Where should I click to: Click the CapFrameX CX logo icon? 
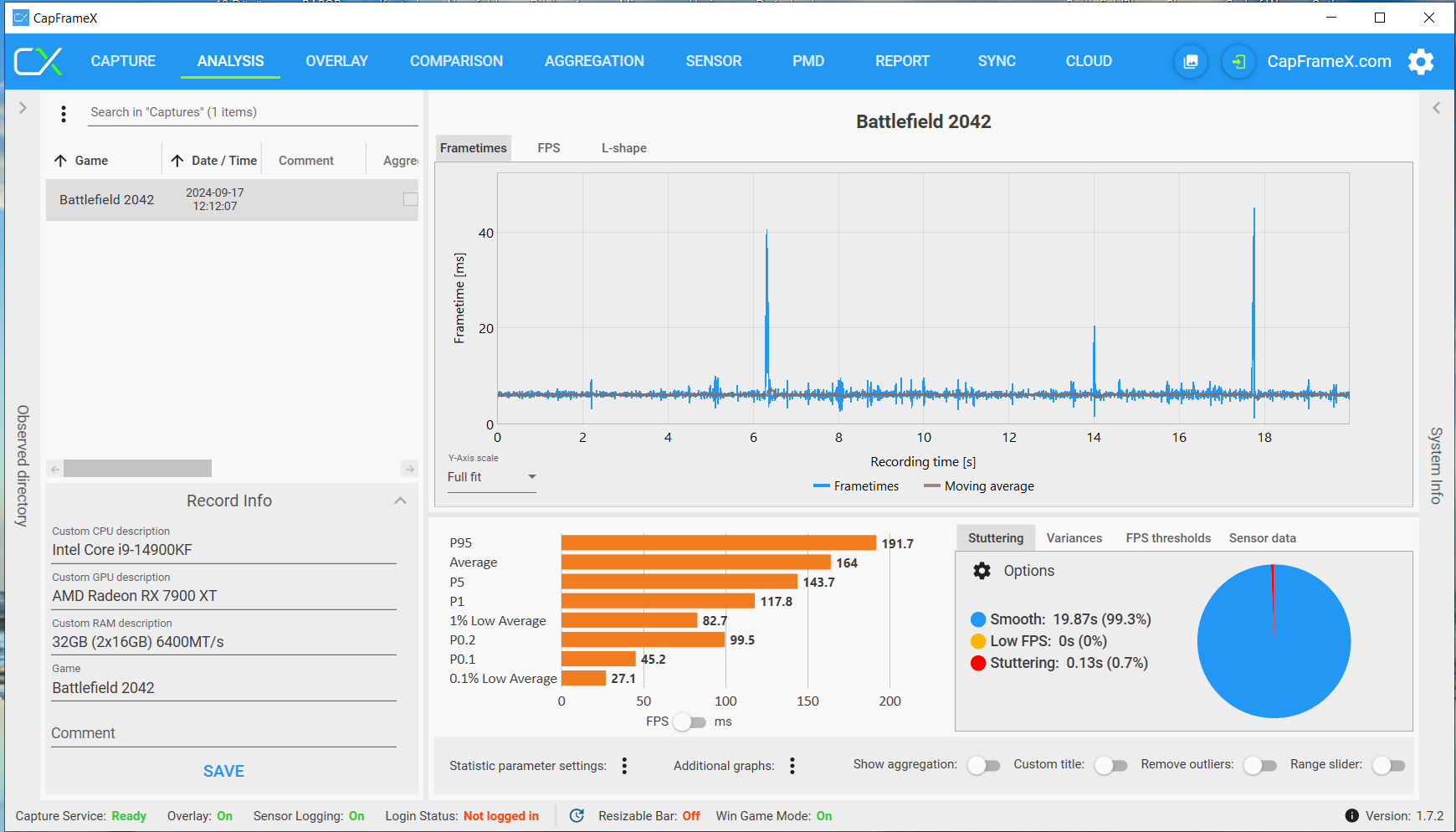tap(38, 61)
